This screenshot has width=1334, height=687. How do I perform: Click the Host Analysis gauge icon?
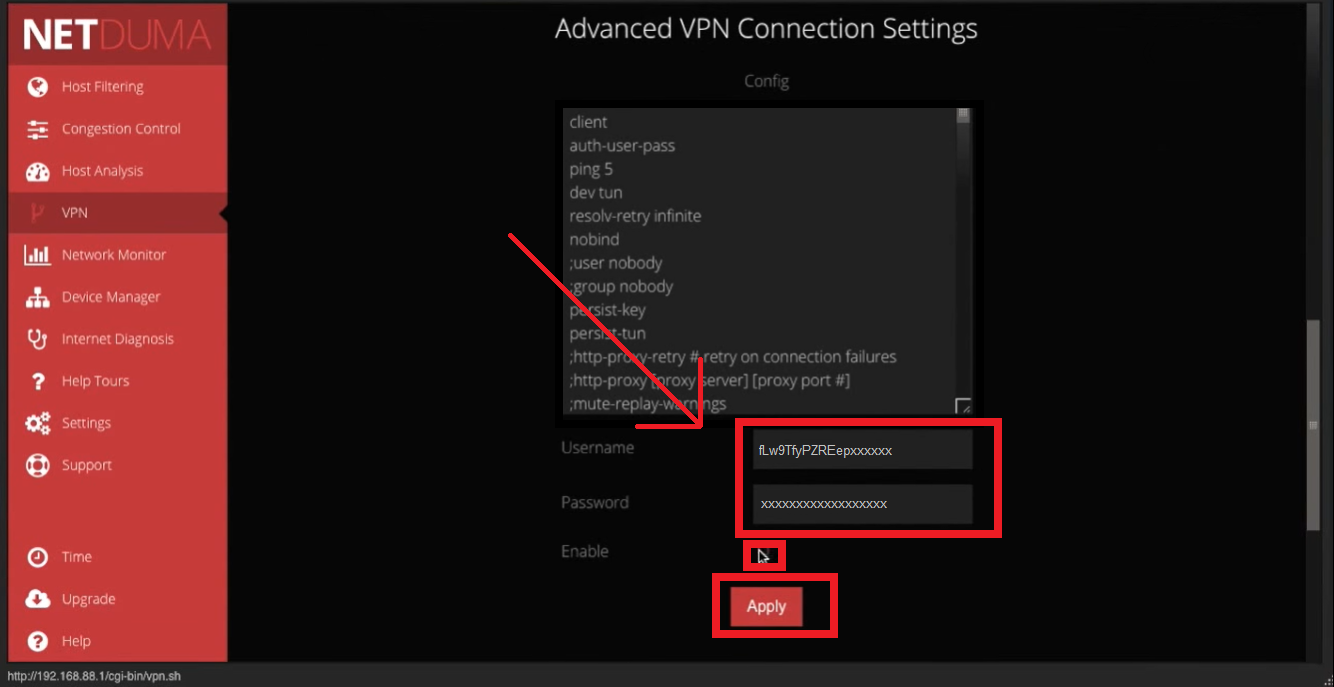38,171
